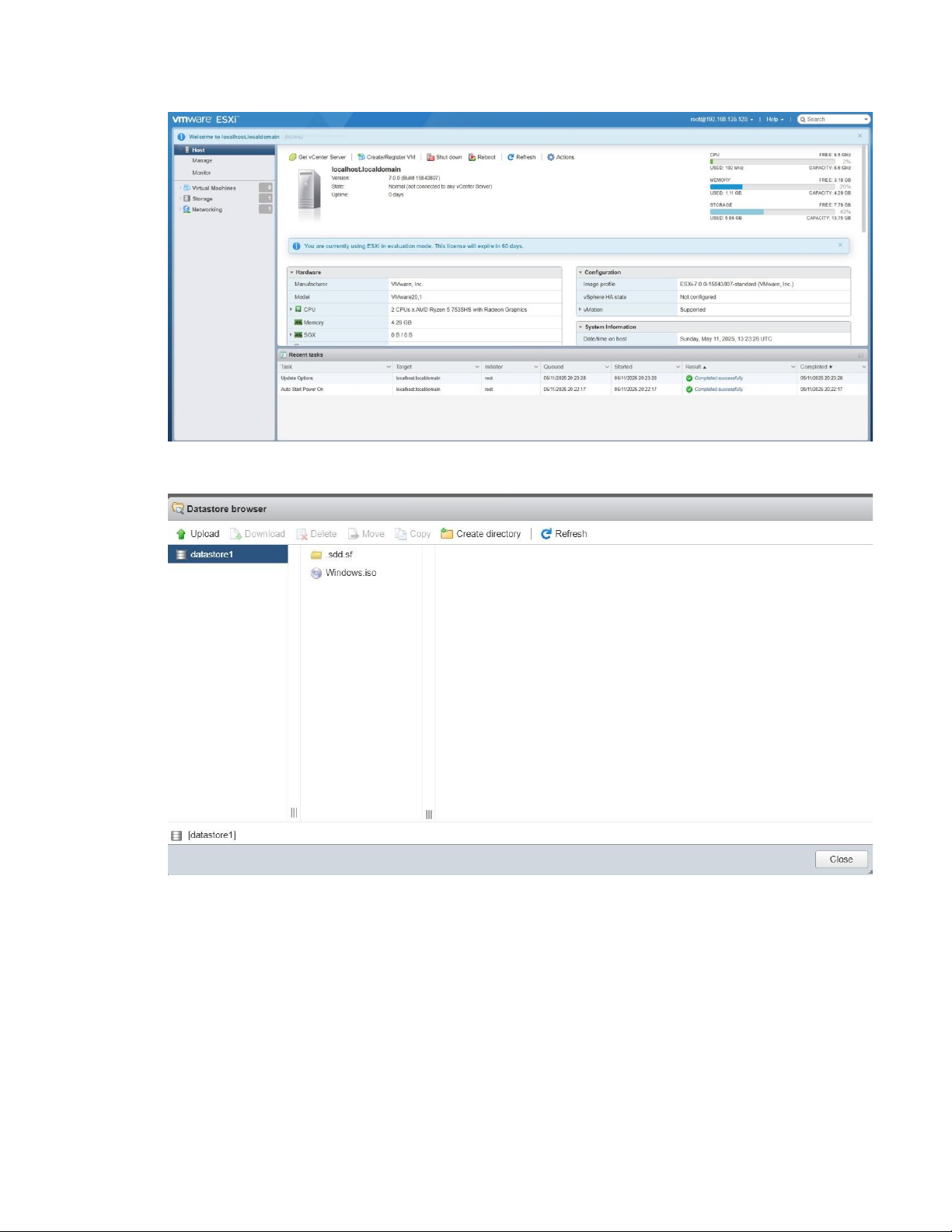
Task: Collapse the Hardware section
Action: click(x=291, y=273)
